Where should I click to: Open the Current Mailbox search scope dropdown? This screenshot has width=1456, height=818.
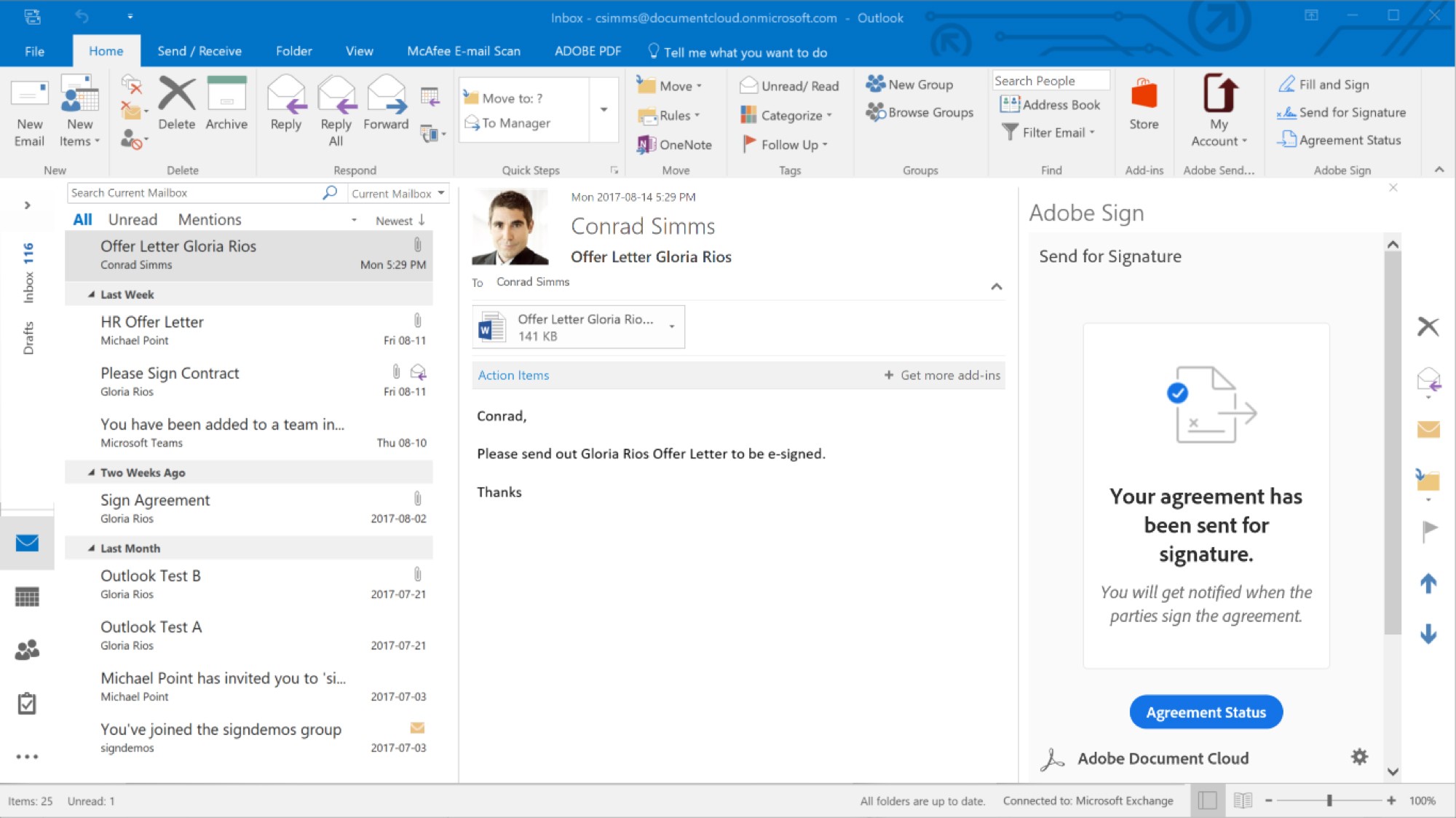click(398, 193)
